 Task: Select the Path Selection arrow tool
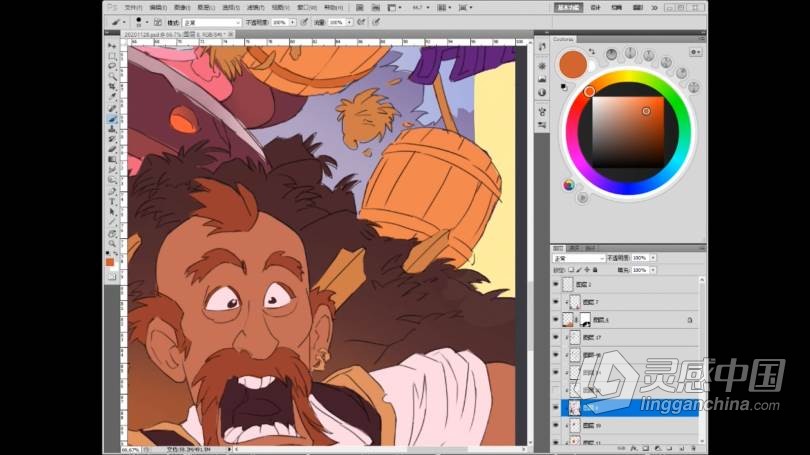pyautogui.click(x=112, y=212)
